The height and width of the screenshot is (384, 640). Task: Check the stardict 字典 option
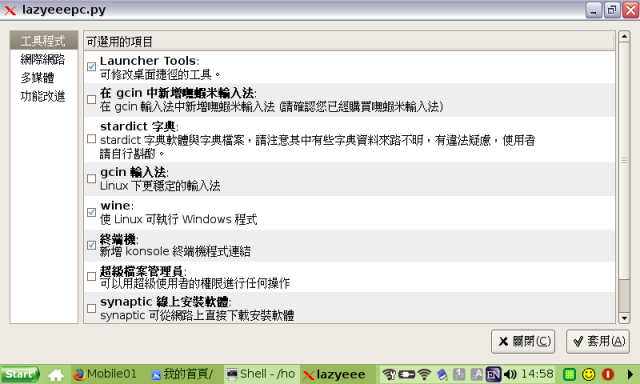pyautogui.click(x=91, y=139)
